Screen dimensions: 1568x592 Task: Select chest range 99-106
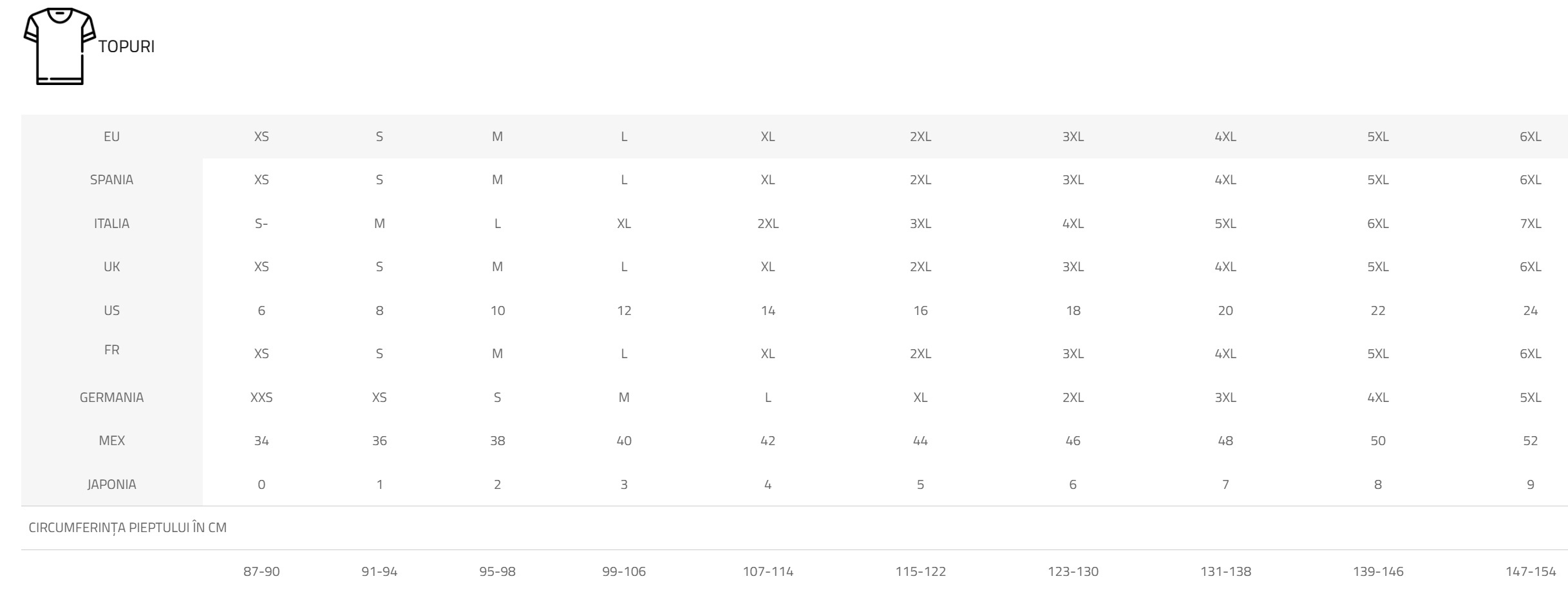point(624,571)
